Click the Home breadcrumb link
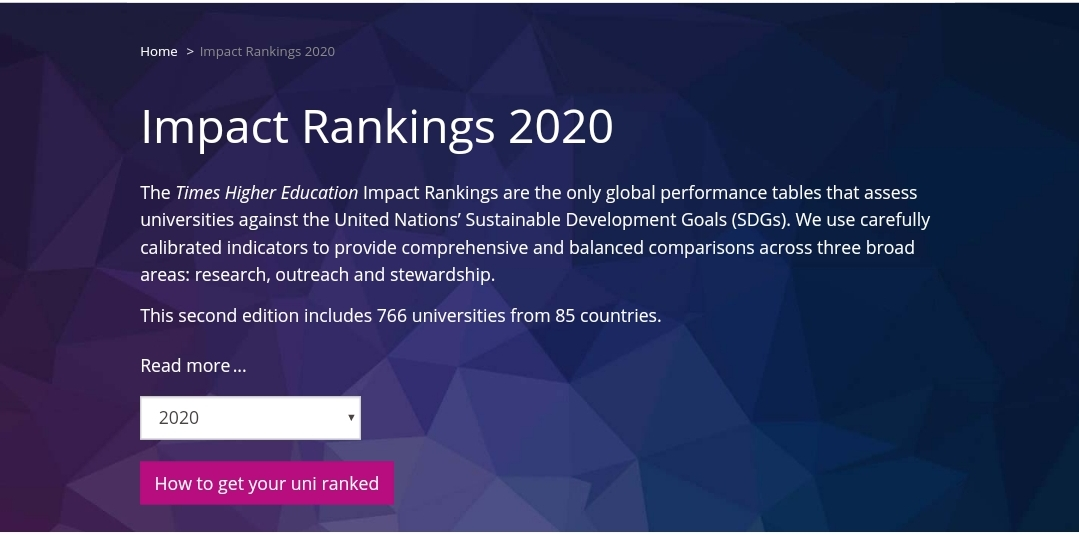 click(158, 51)
